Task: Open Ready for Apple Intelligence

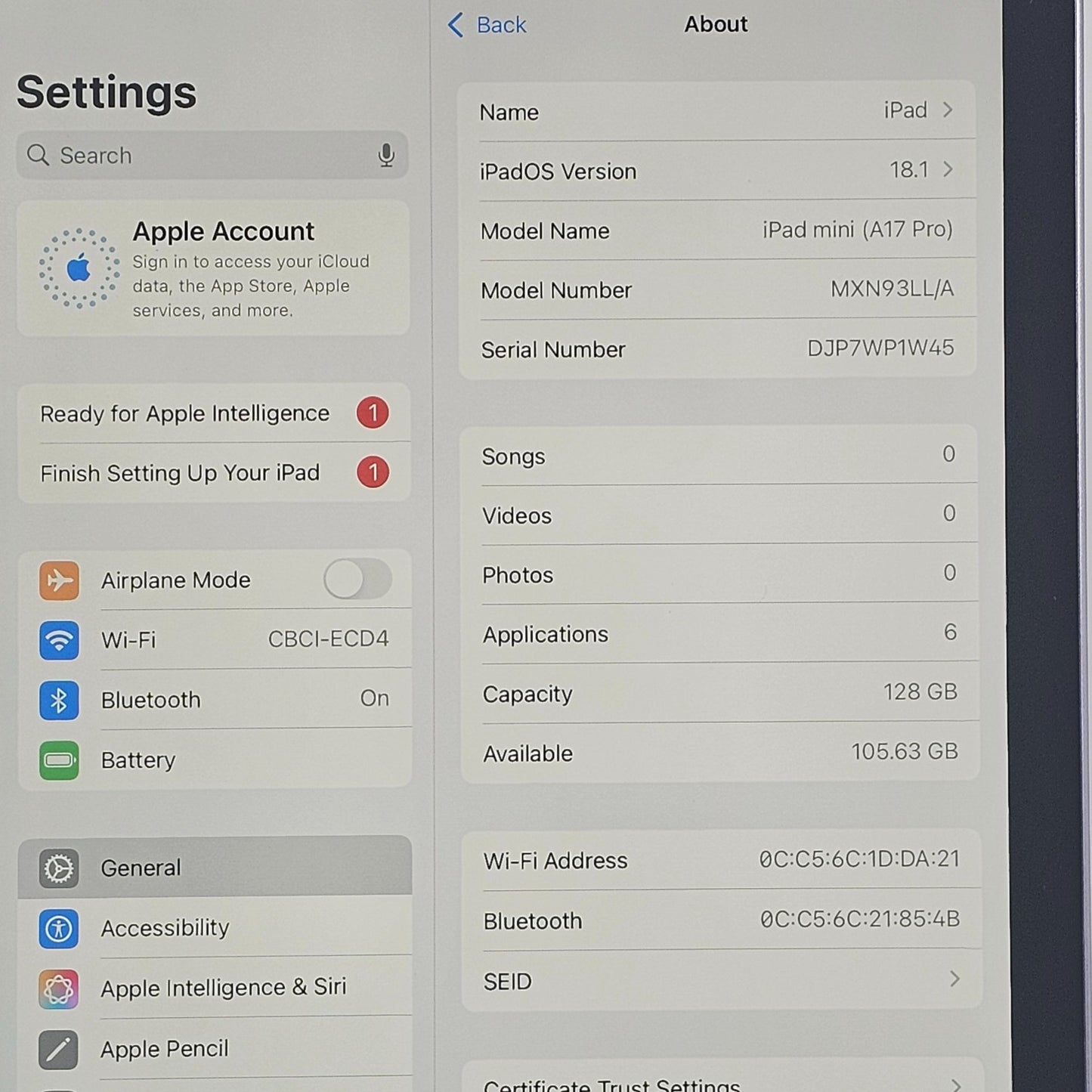Action: coord(215,413)
